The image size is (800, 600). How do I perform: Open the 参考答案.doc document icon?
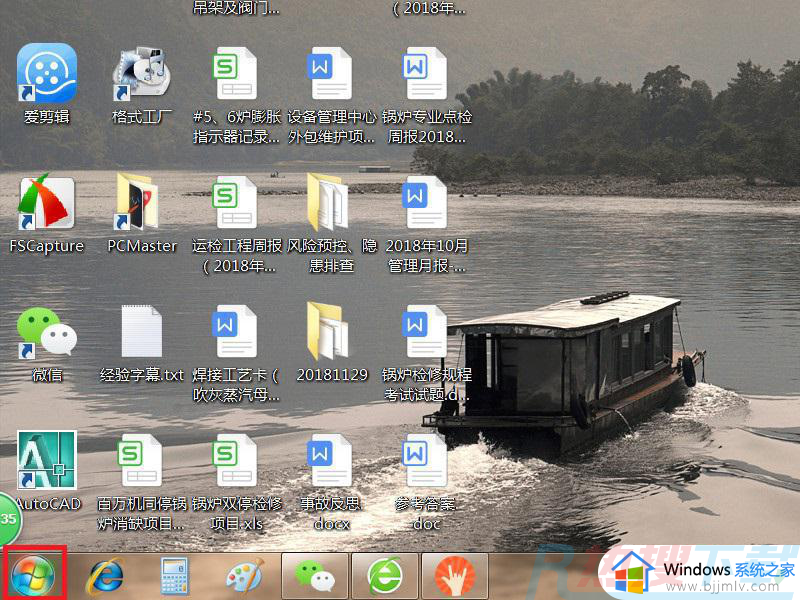click(426, 460)
